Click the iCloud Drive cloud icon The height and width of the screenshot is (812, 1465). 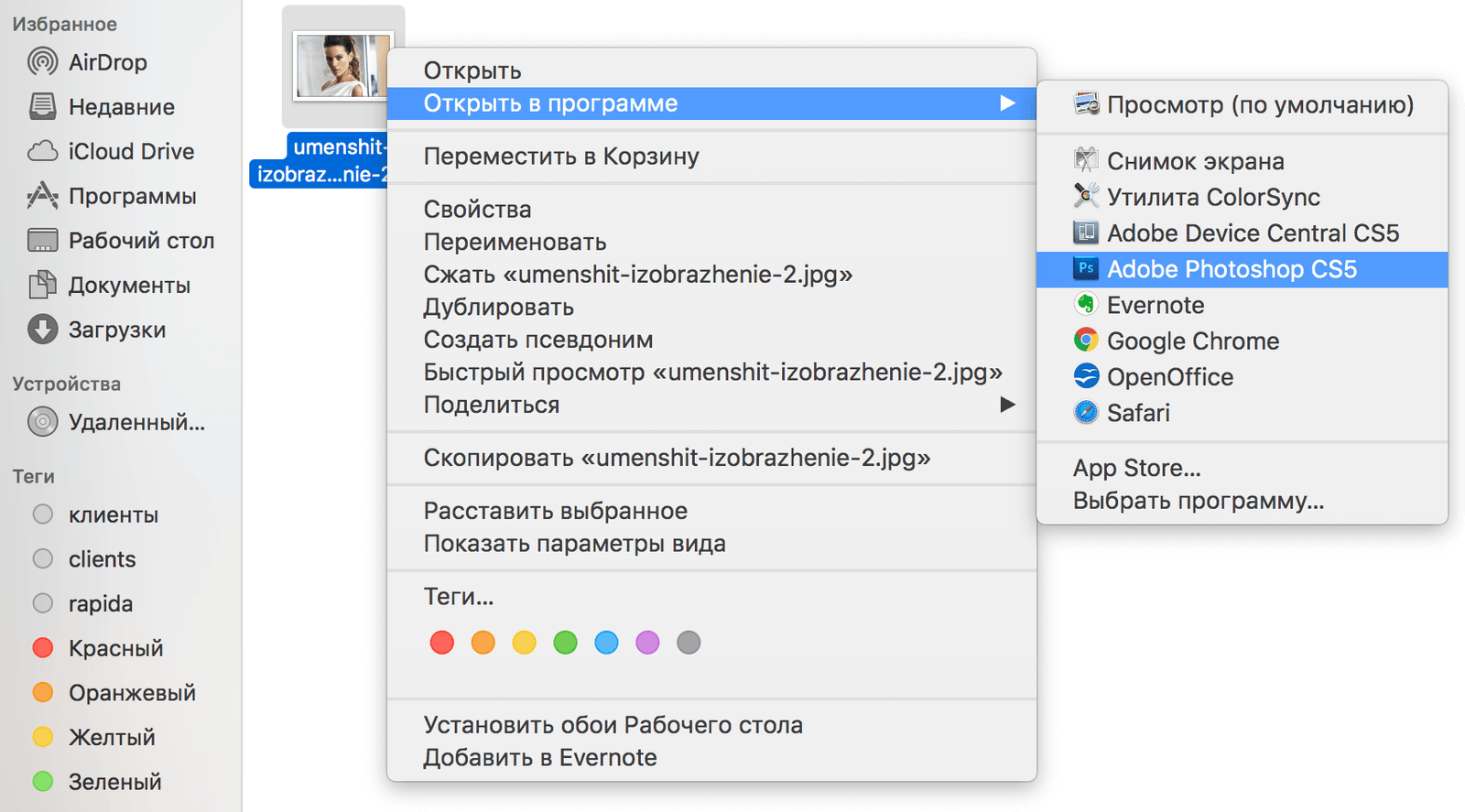click(x=42, y=151)
